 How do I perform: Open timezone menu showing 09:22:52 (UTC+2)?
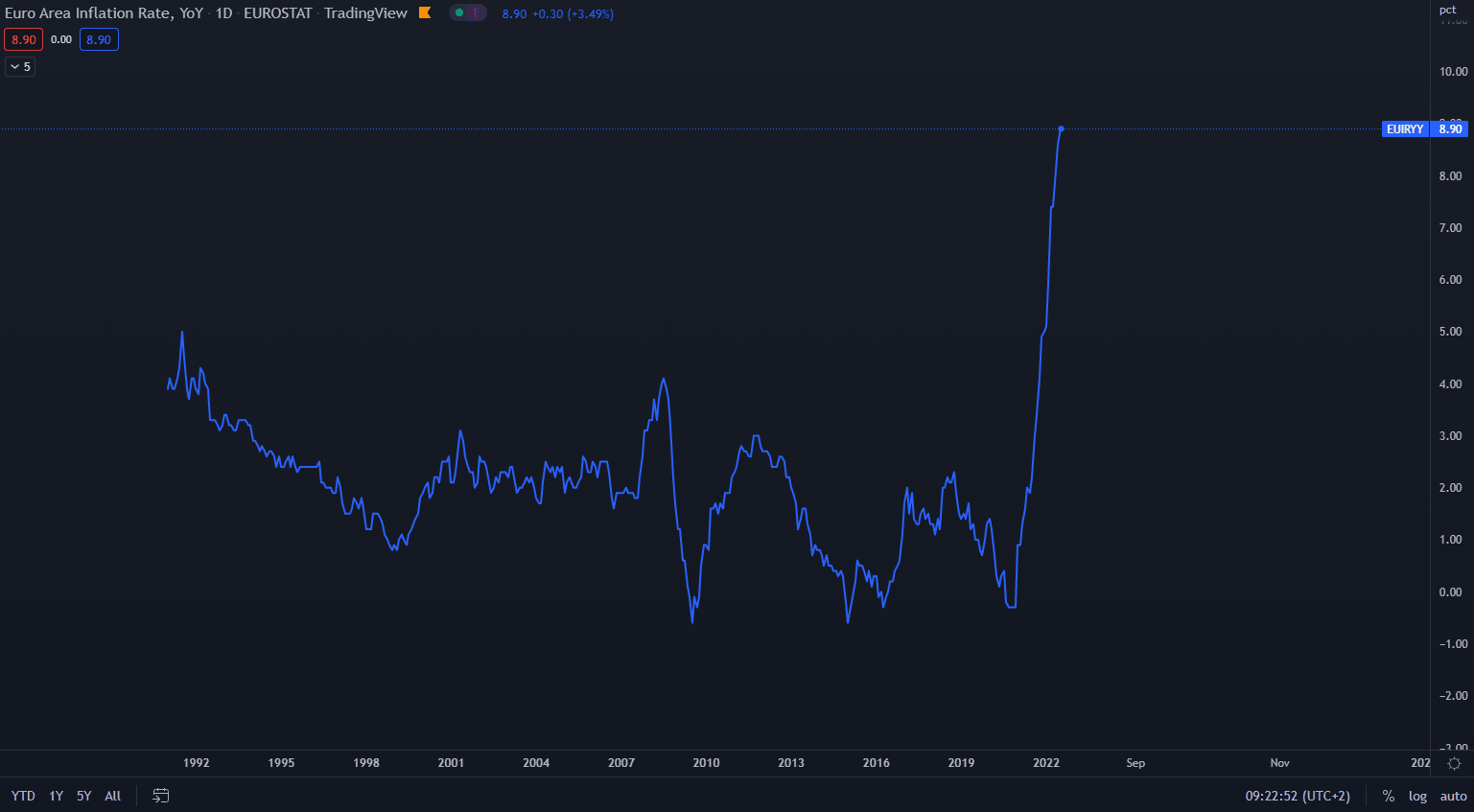tap(1297, 796)
